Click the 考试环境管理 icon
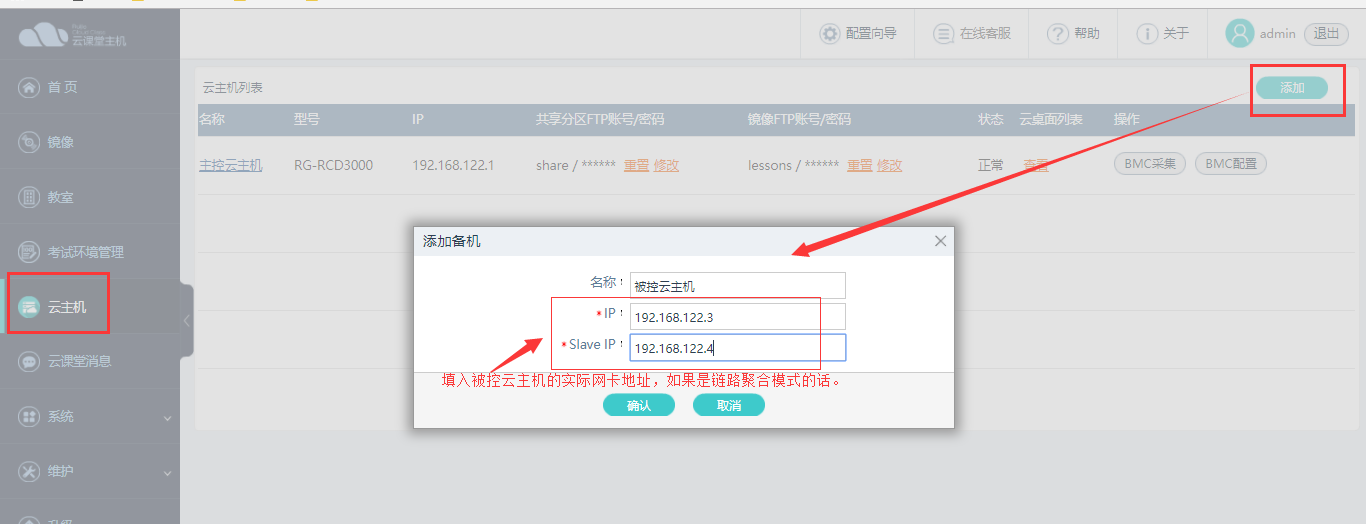The image size is (1366, 524). click(x=29, y=252)
